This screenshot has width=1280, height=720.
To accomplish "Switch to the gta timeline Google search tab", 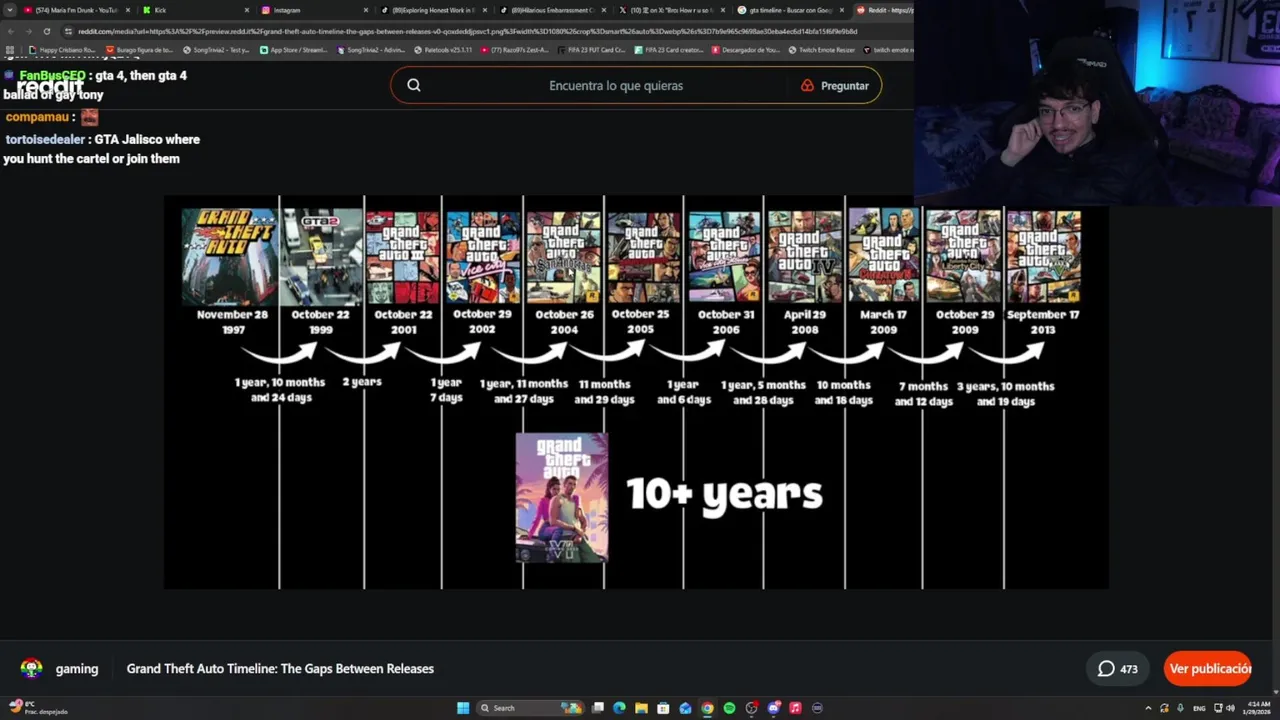I will (x=790, y=10).
